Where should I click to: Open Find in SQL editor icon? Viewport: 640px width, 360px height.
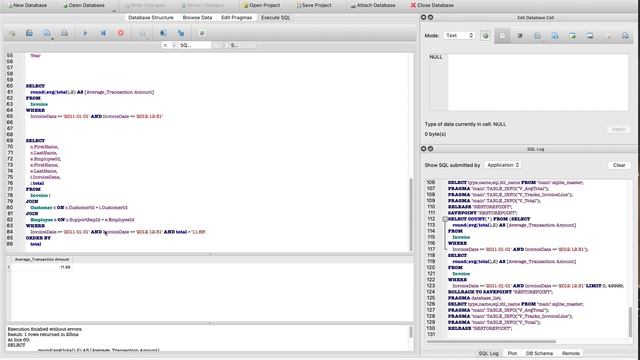(x=163, y=33)
